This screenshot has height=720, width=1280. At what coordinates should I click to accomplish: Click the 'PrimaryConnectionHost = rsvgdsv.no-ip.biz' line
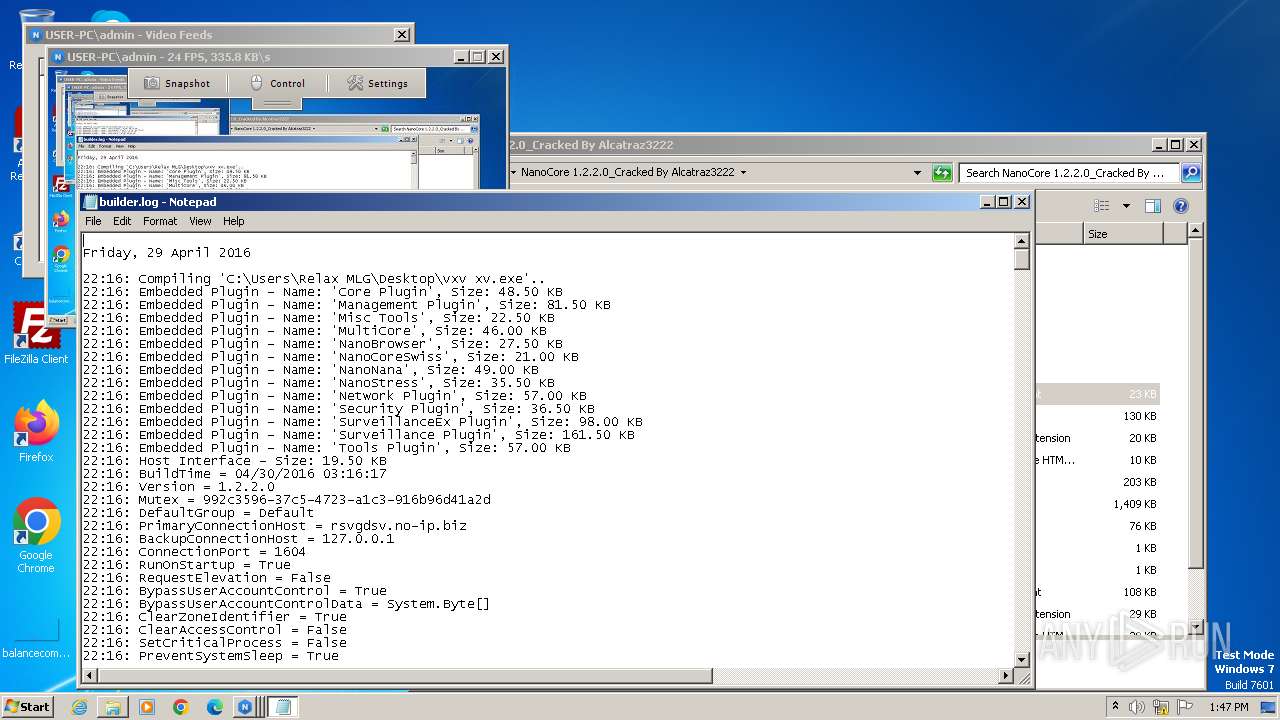coord(275,525)
